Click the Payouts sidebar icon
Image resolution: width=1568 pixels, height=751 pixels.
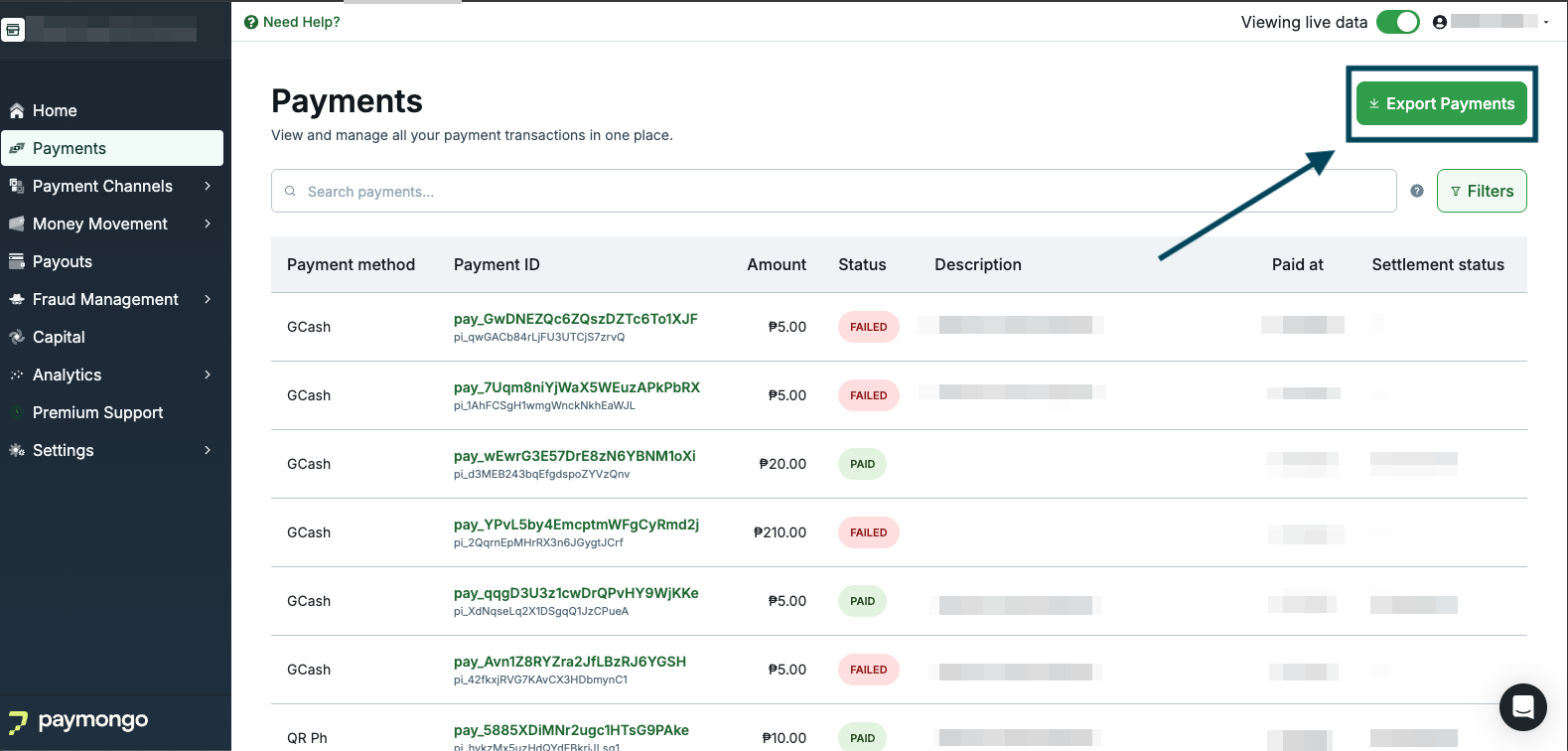pyautogui.click(x=17, y=261)
